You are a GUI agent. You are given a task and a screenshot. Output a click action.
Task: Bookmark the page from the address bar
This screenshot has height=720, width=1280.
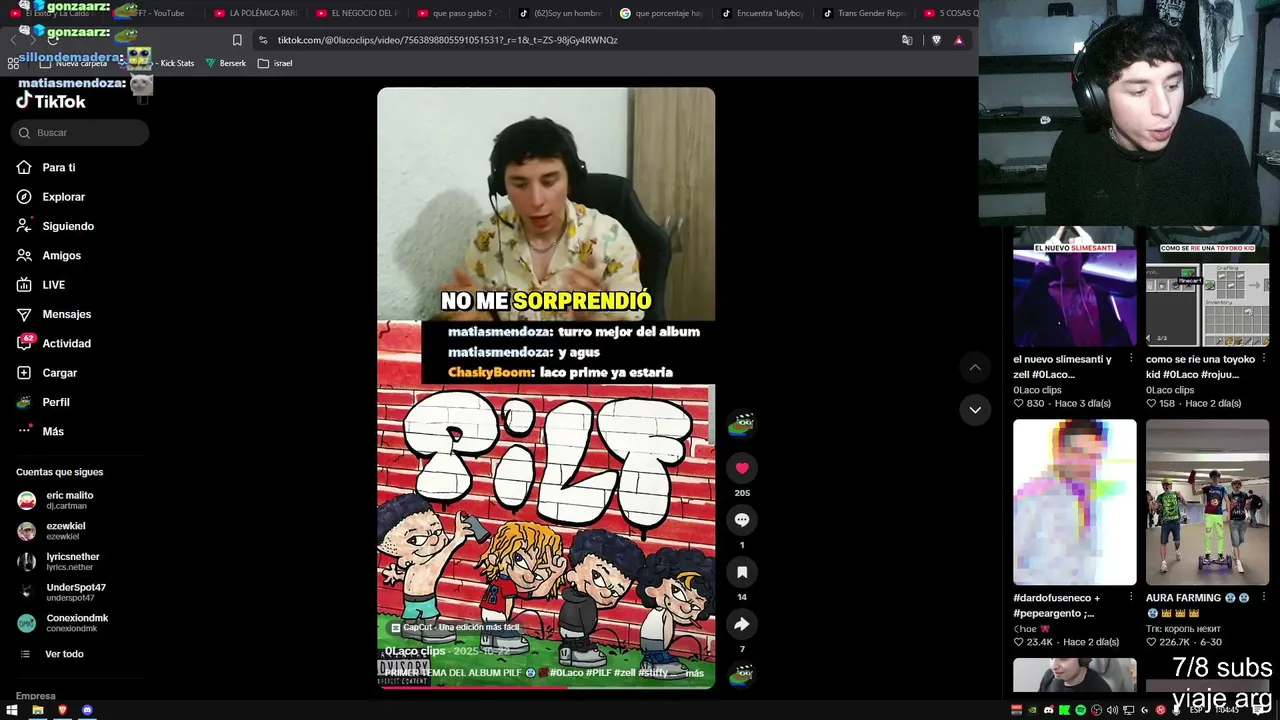point(237,40)
